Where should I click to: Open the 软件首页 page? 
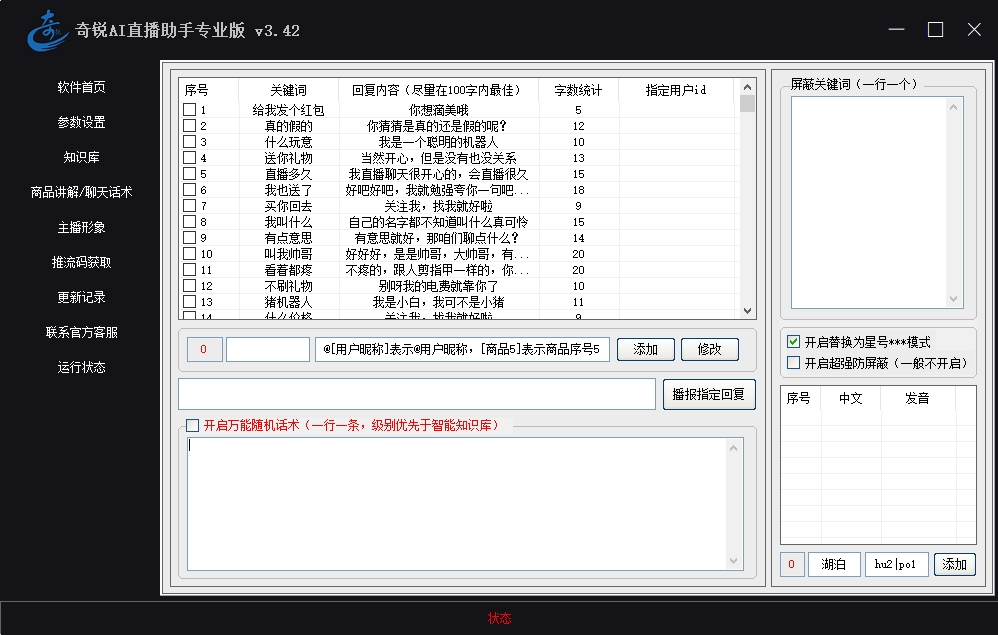(81, 88)
